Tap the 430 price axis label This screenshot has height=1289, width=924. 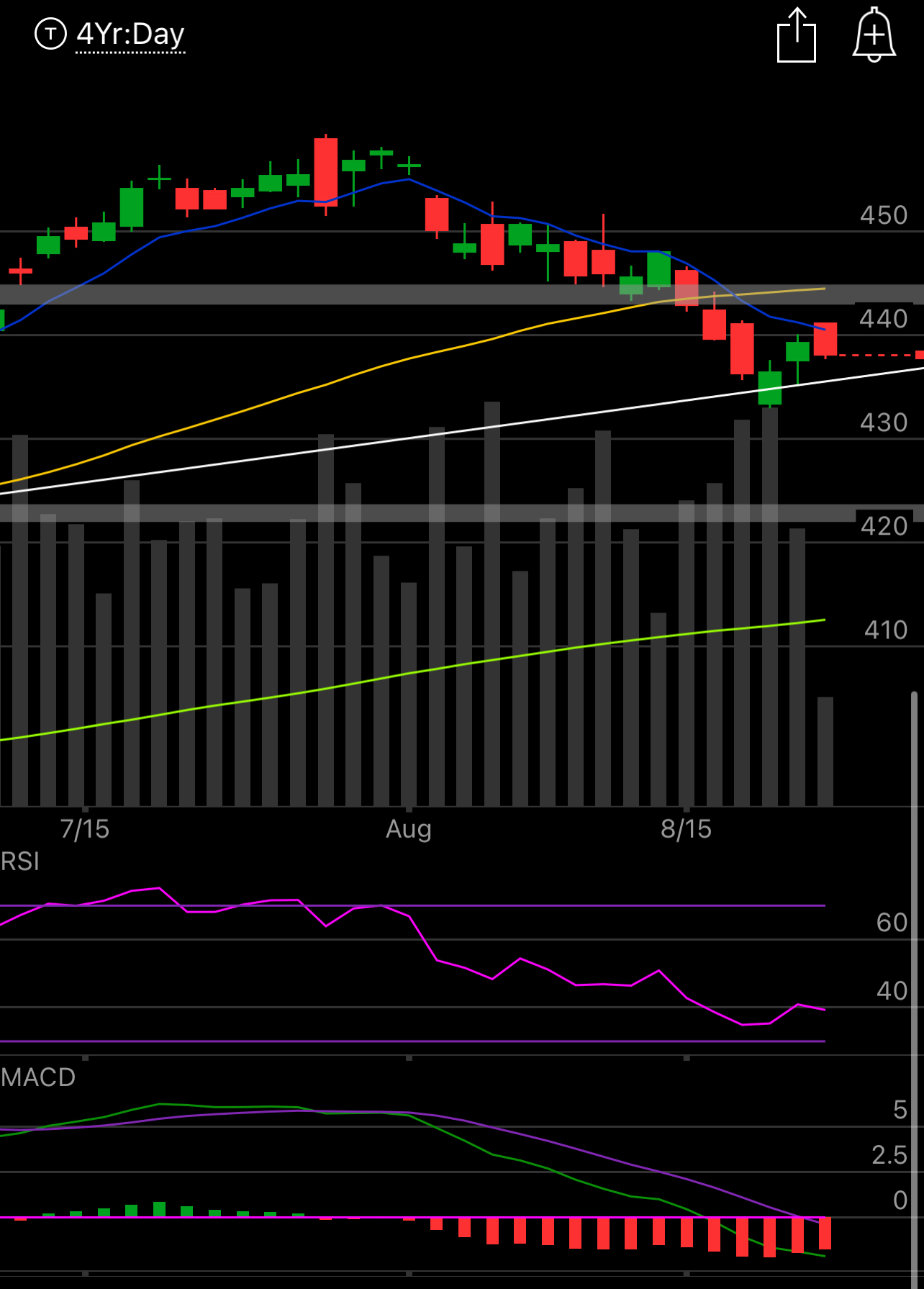pos(884,422)
